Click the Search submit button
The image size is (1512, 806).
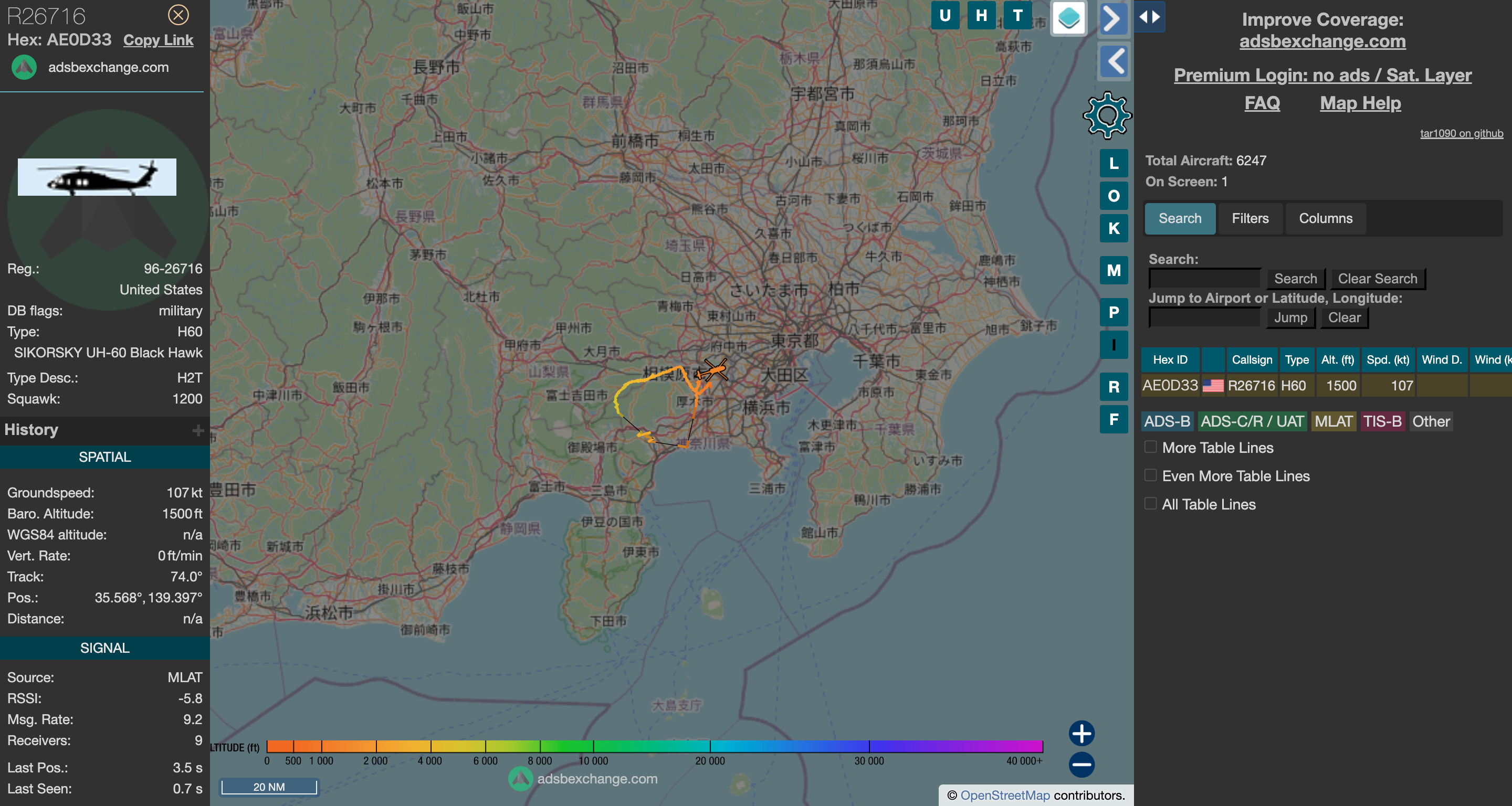click(1295, 279)
